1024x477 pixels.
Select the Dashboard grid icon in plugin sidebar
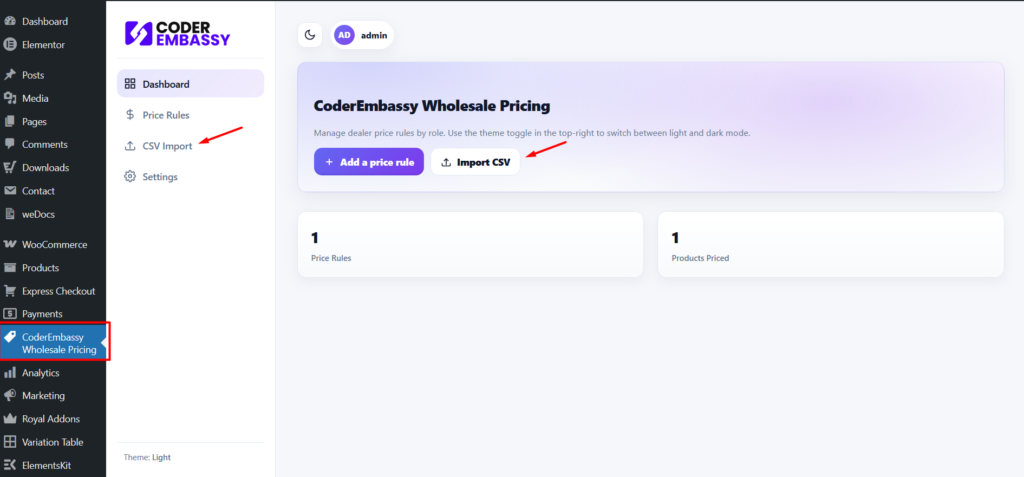point(130,84)
